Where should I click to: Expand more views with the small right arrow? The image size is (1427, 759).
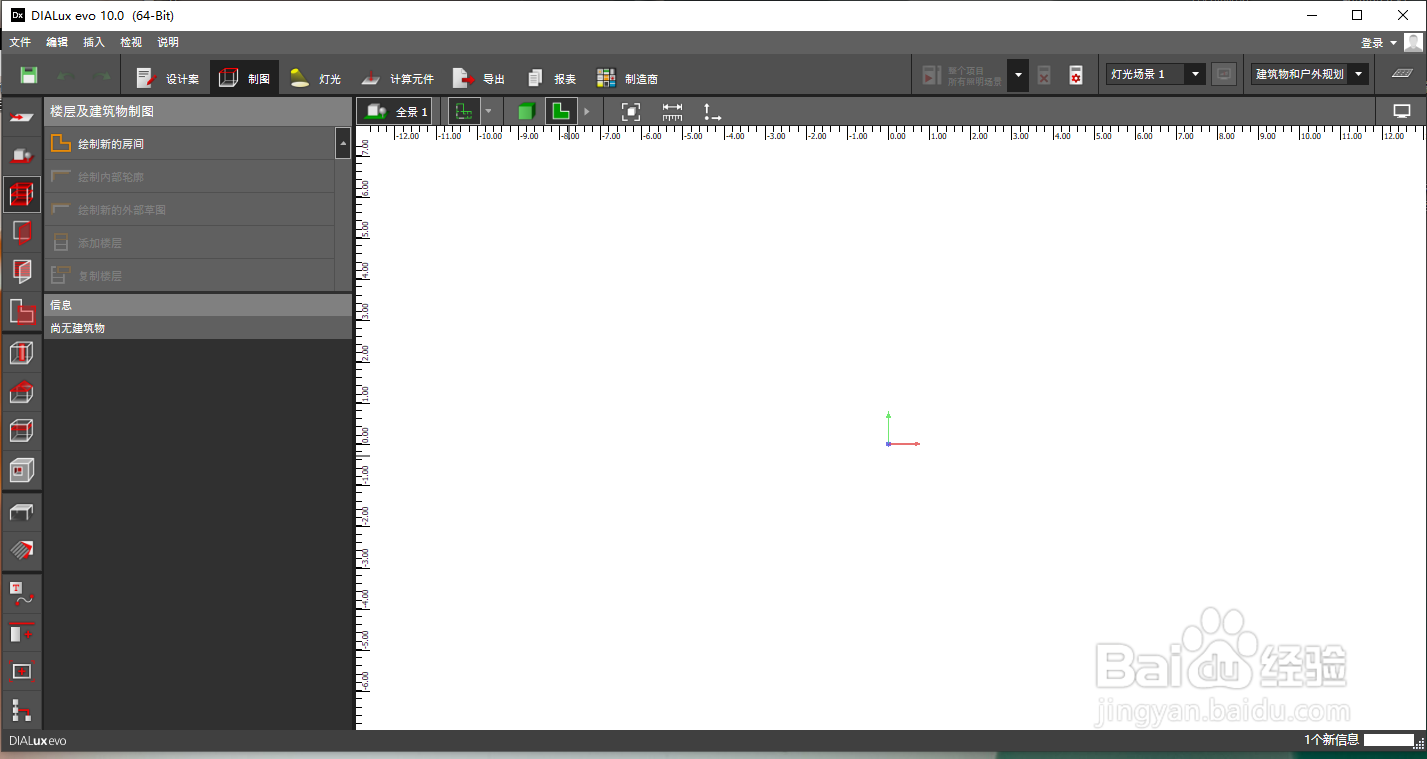(x=587, y=111)
